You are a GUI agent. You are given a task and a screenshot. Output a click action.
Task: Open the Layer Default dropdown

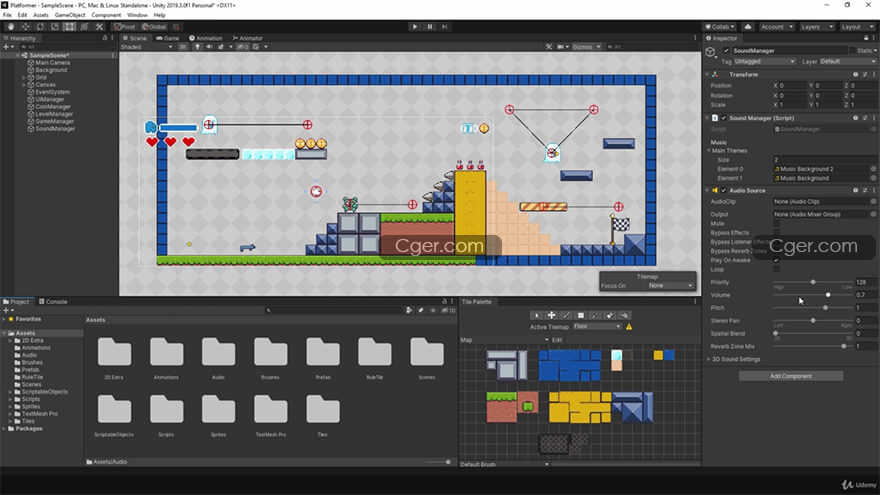[x=847, y=61]
